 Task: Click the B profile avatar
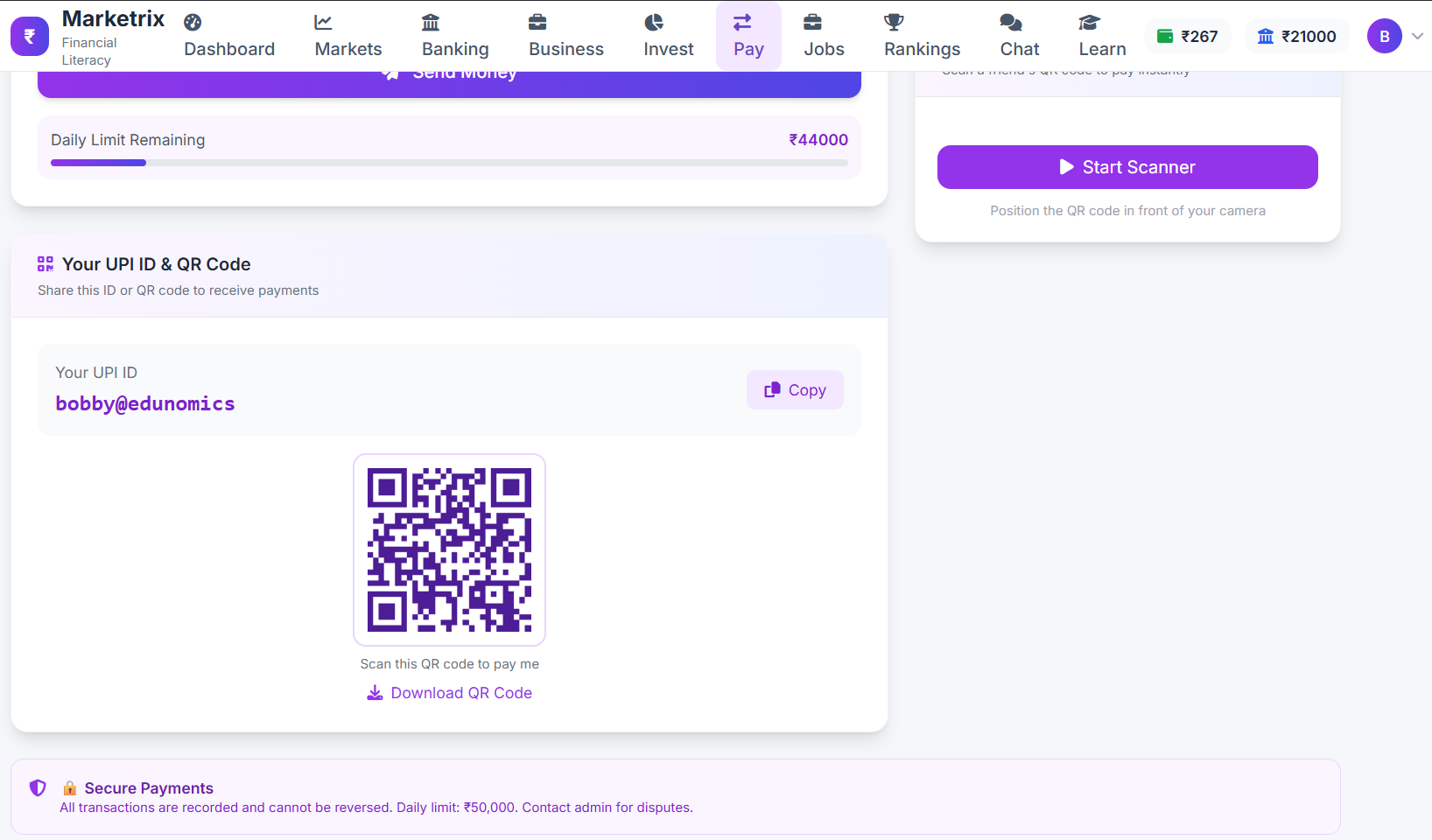click(x=1384, y=36)
